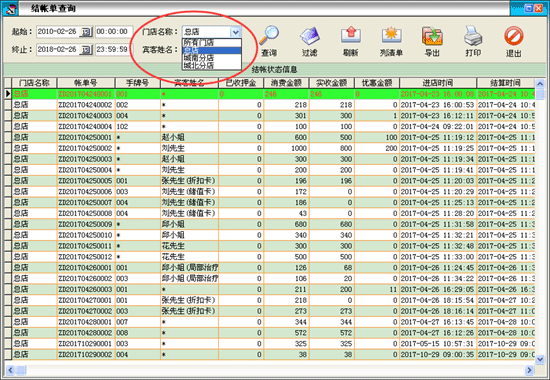Click the 进店时间 column header

tap(438, 83)
